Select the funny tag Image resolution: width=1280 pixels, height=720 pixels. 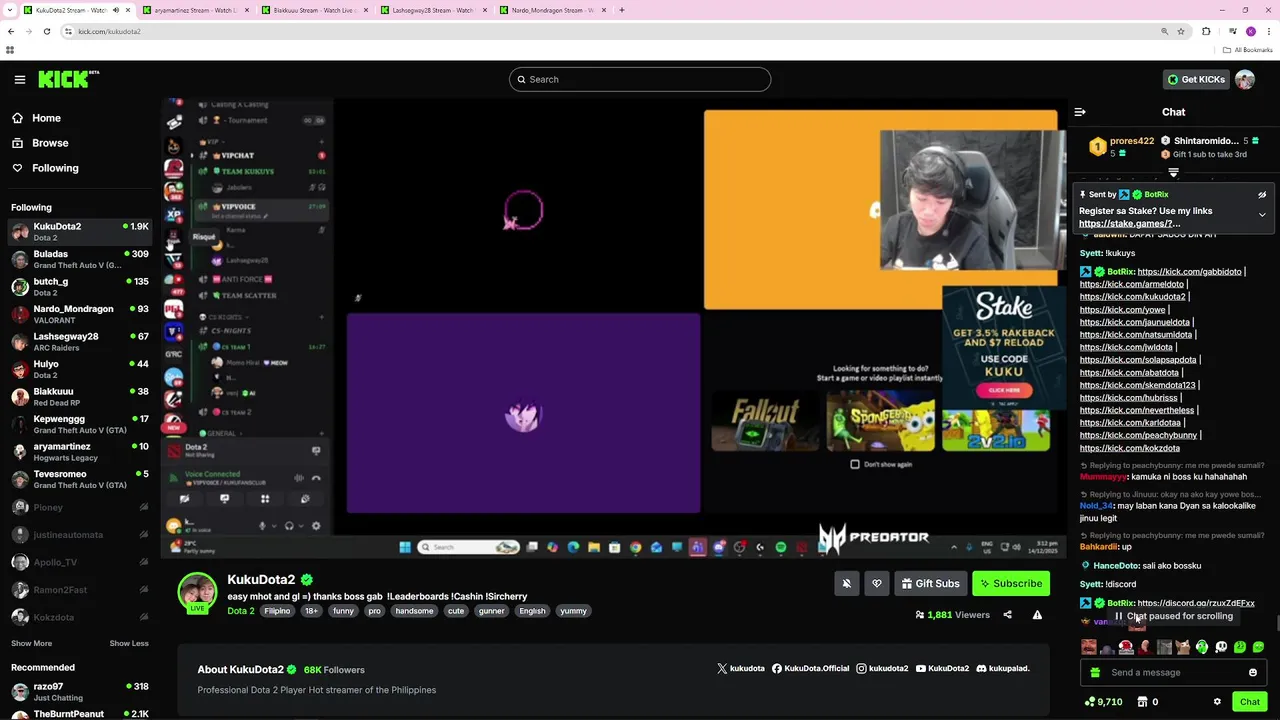click(343, 611)
